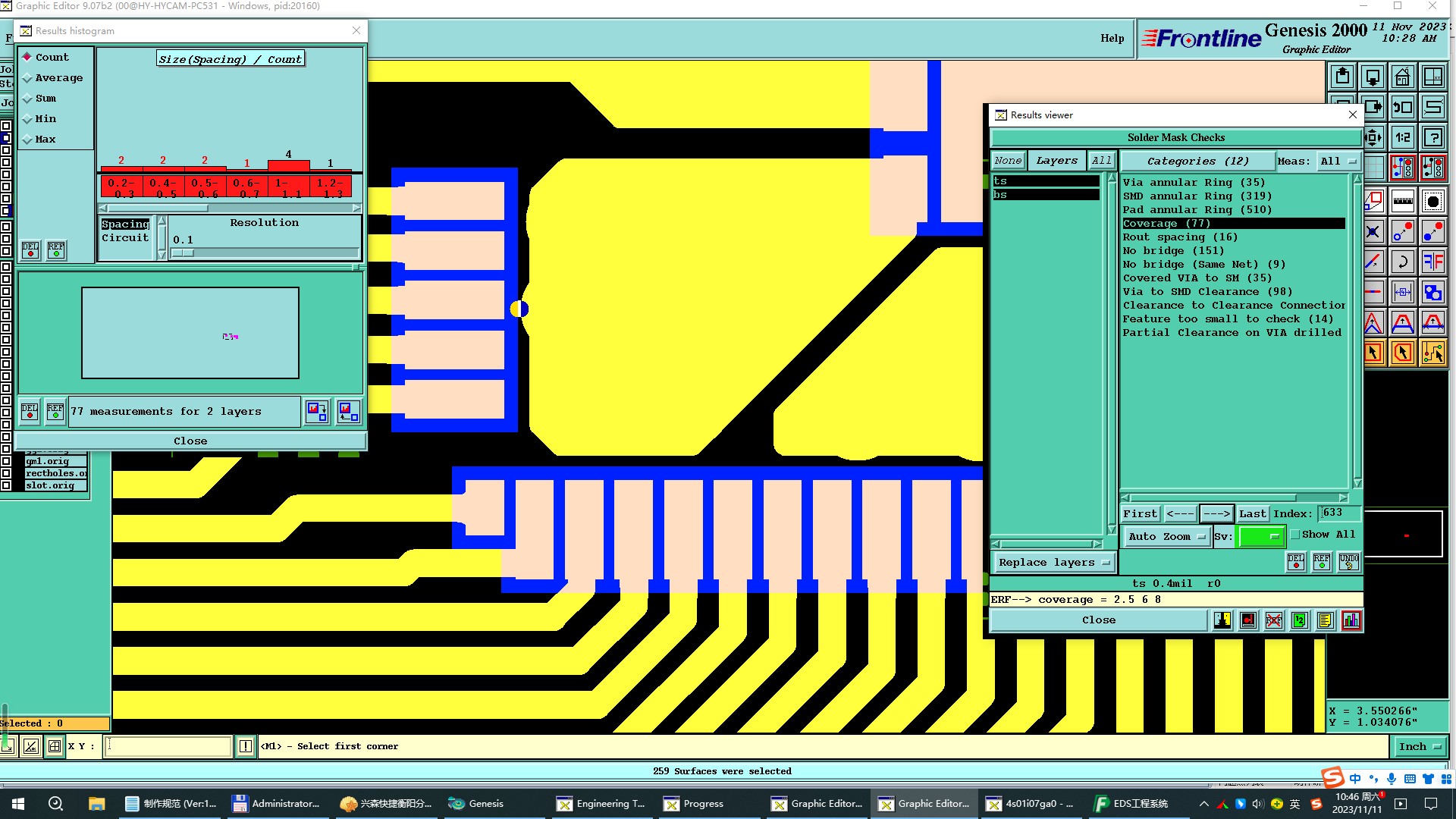Image resolution: width=1456 pixels, height=819 pixels.
Task: Click crossed-out REF icon in Results viewer
Action: tap(1274, 620)
